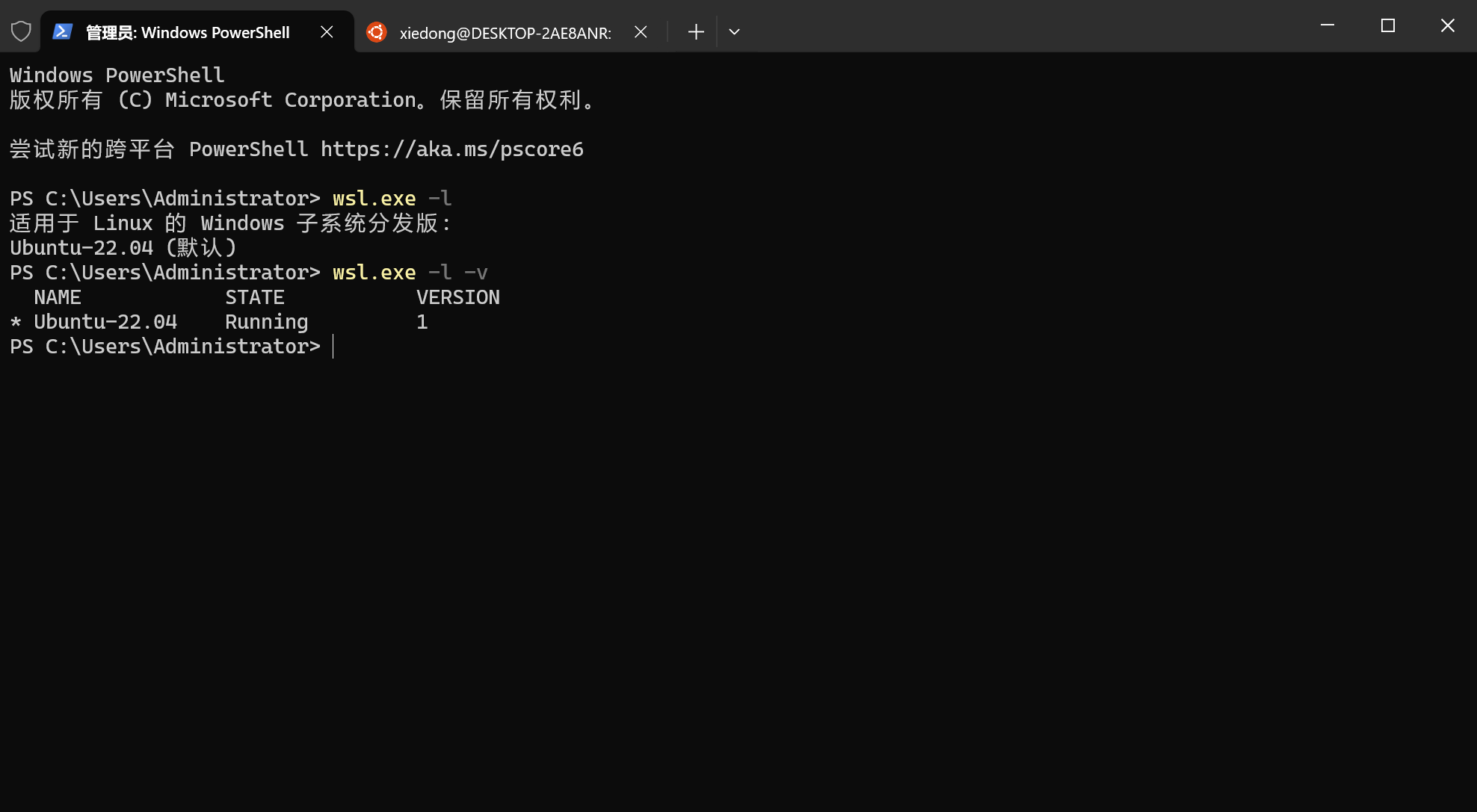Click the '适用于 Linux 的 Windows 子系统分发版' line
This screenshot has width=1477, height=812.
coord(230,223)
